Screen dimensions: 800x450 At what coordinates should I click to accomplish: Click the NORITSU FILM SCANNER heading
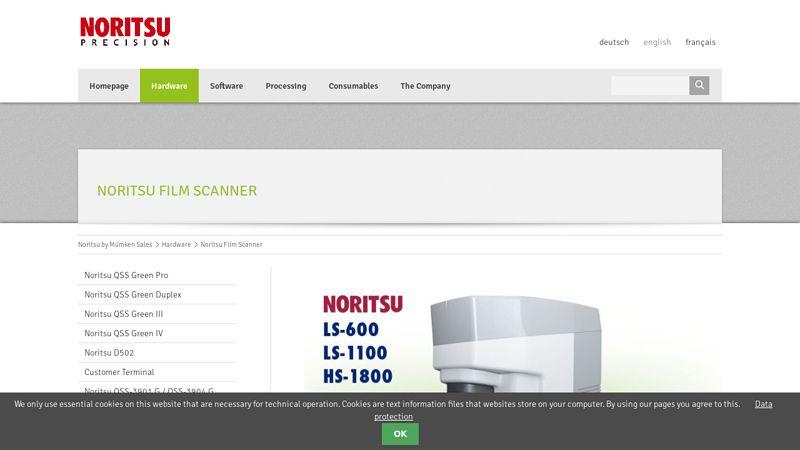click(177, 191)
